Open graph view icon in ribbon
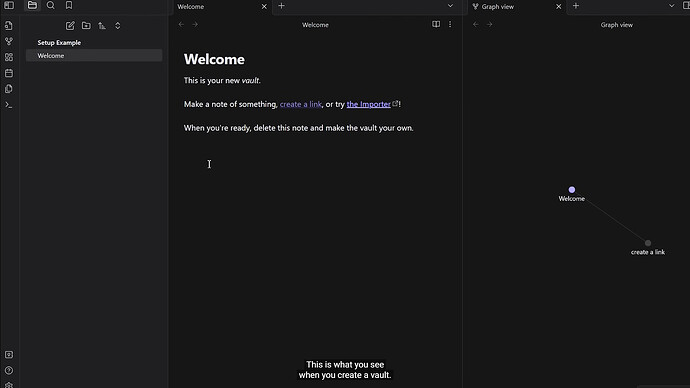 (x=9, y=41)
